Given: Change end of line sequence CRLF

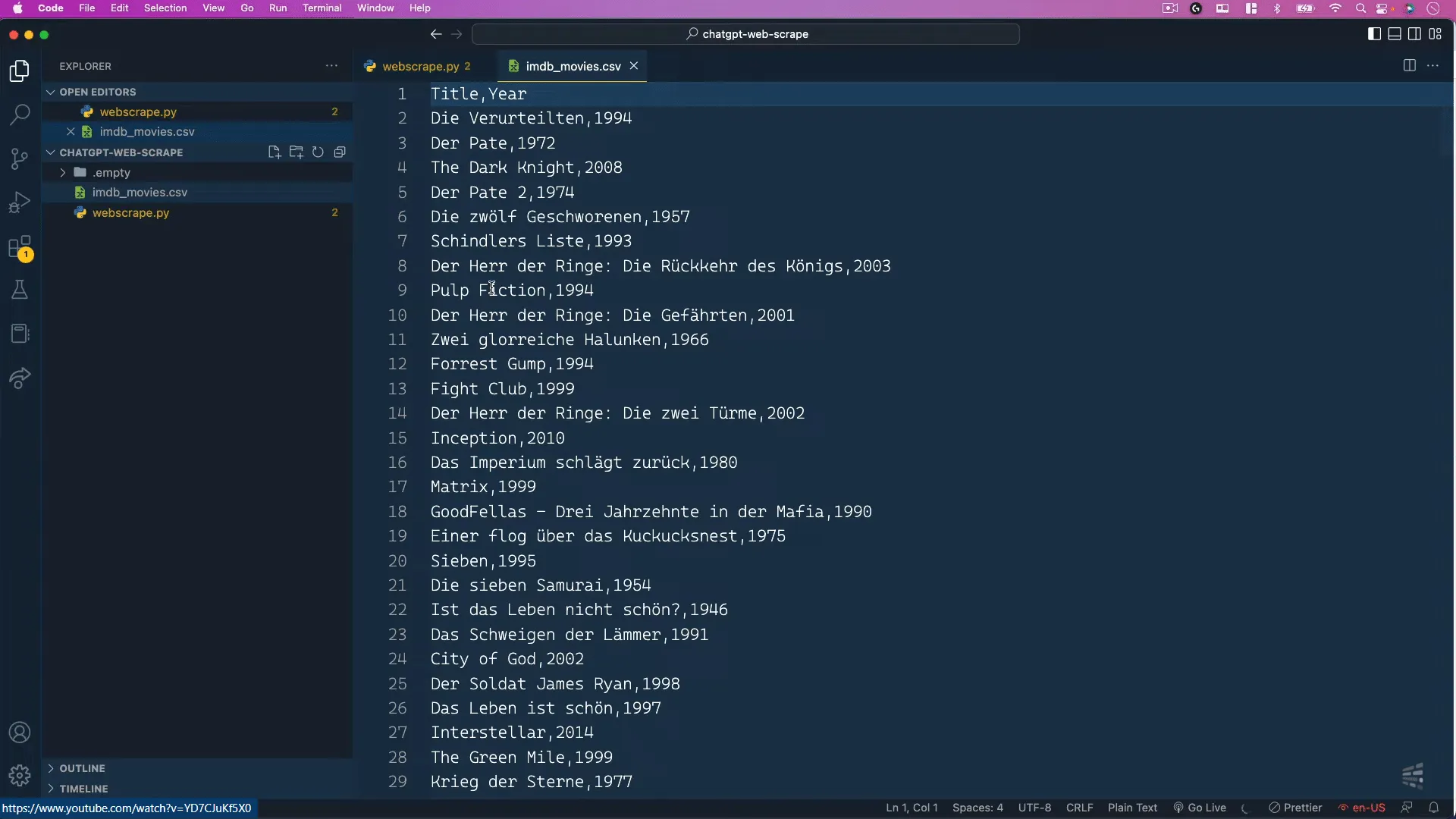Looking at the screenshot, I should [1079, 808].
